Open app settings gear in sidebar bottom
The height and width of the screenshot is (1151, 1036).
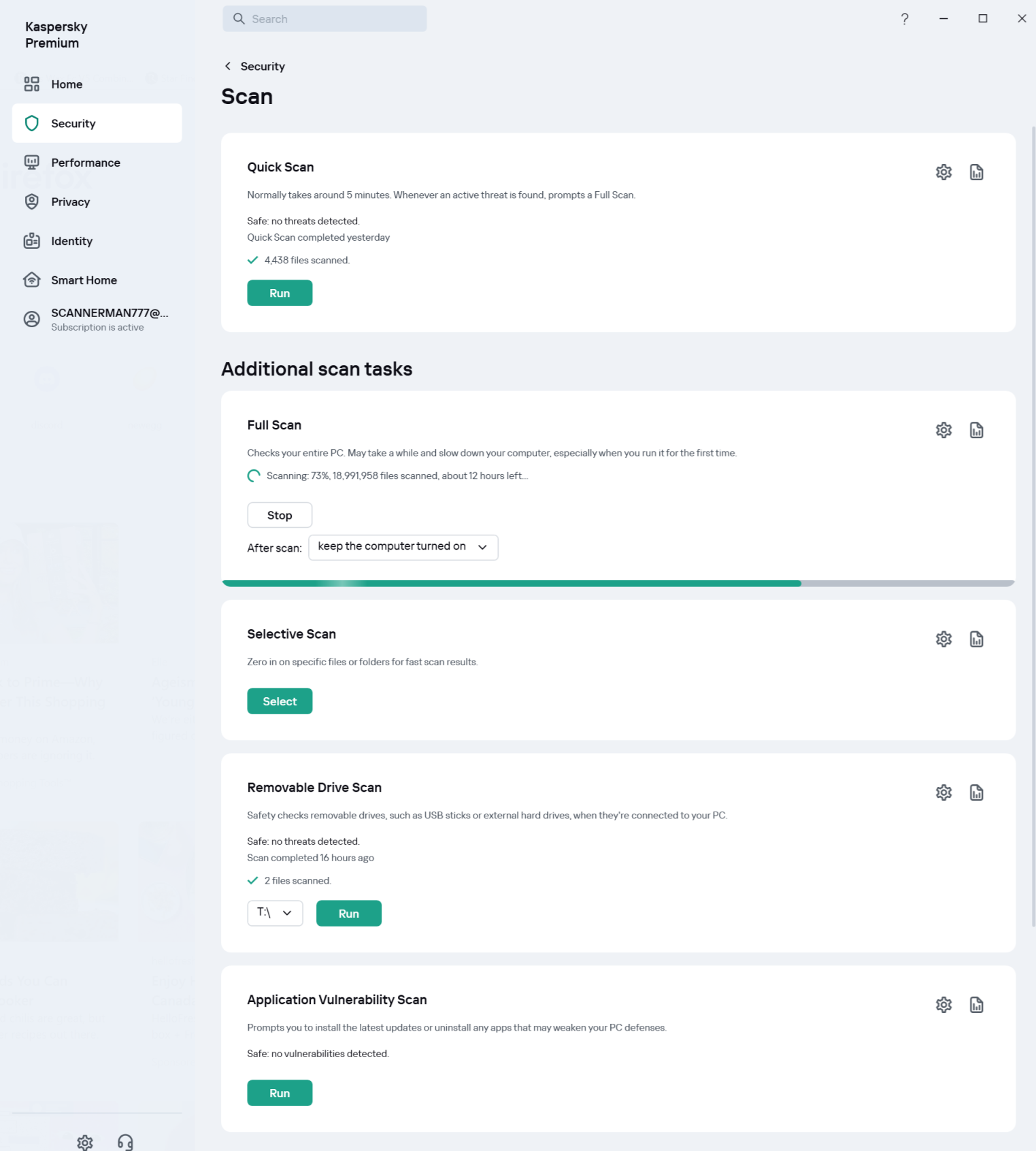tap(85, 1142)
